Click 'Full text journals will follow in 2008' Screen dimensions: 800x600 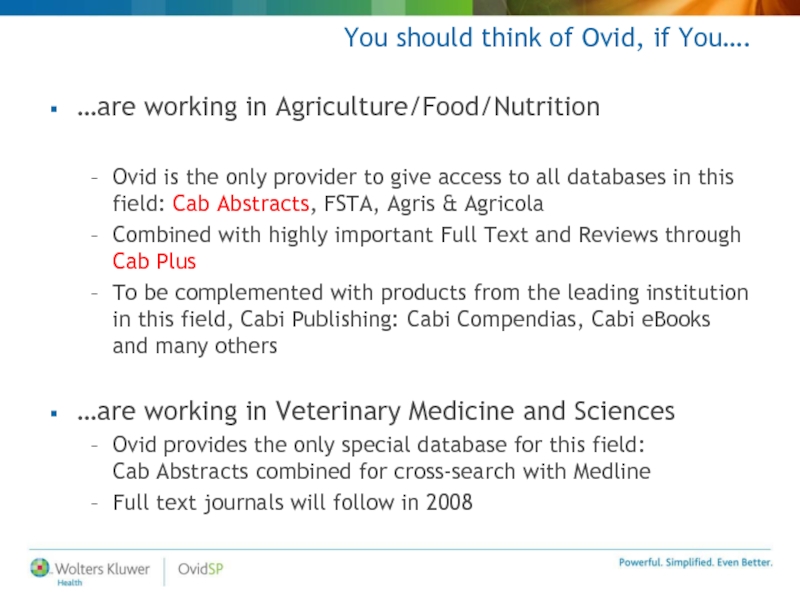click(x=293, y=503)
